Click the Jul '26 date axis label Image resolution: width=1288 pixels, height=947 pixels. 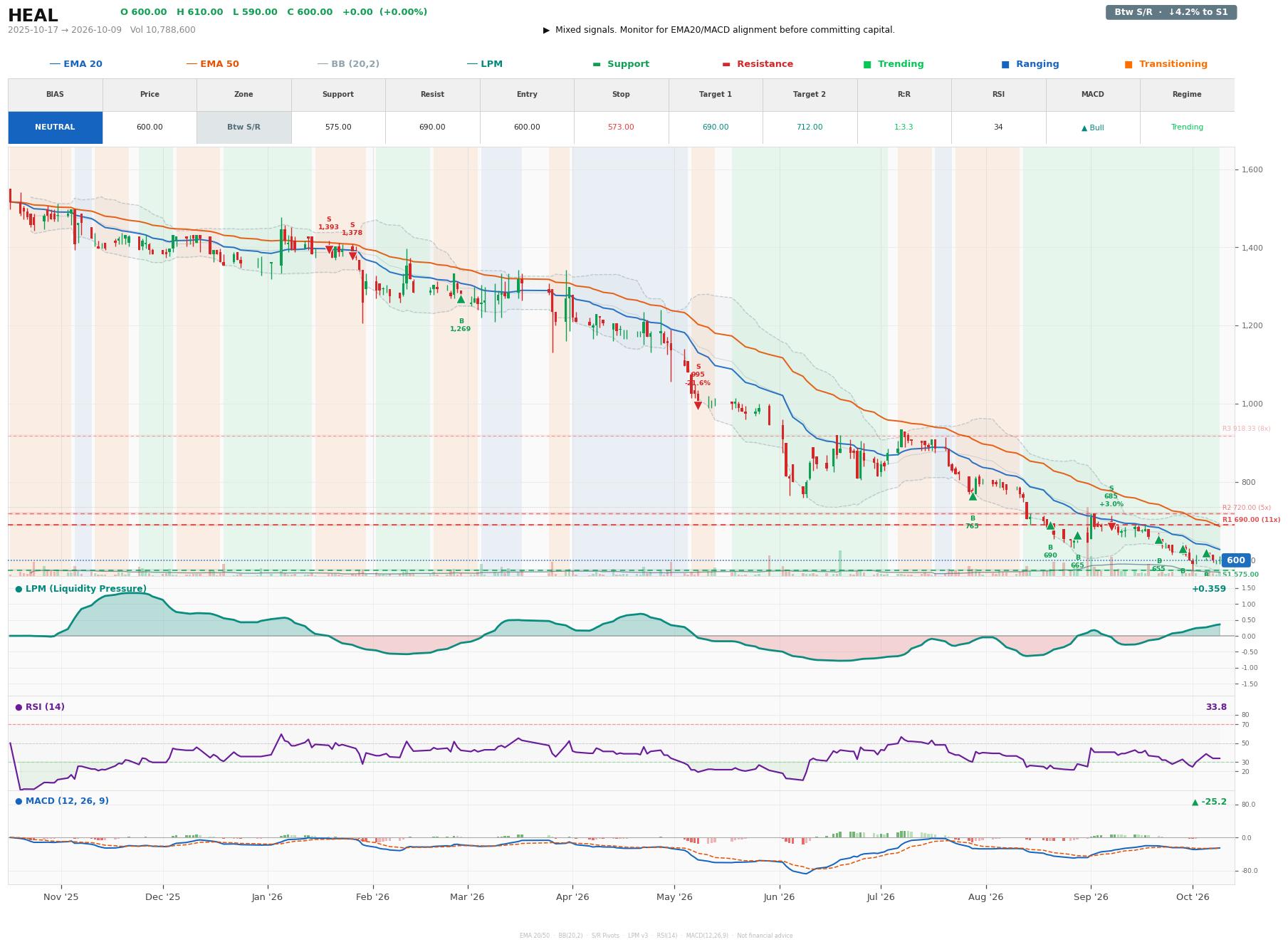tap(881, 897)
